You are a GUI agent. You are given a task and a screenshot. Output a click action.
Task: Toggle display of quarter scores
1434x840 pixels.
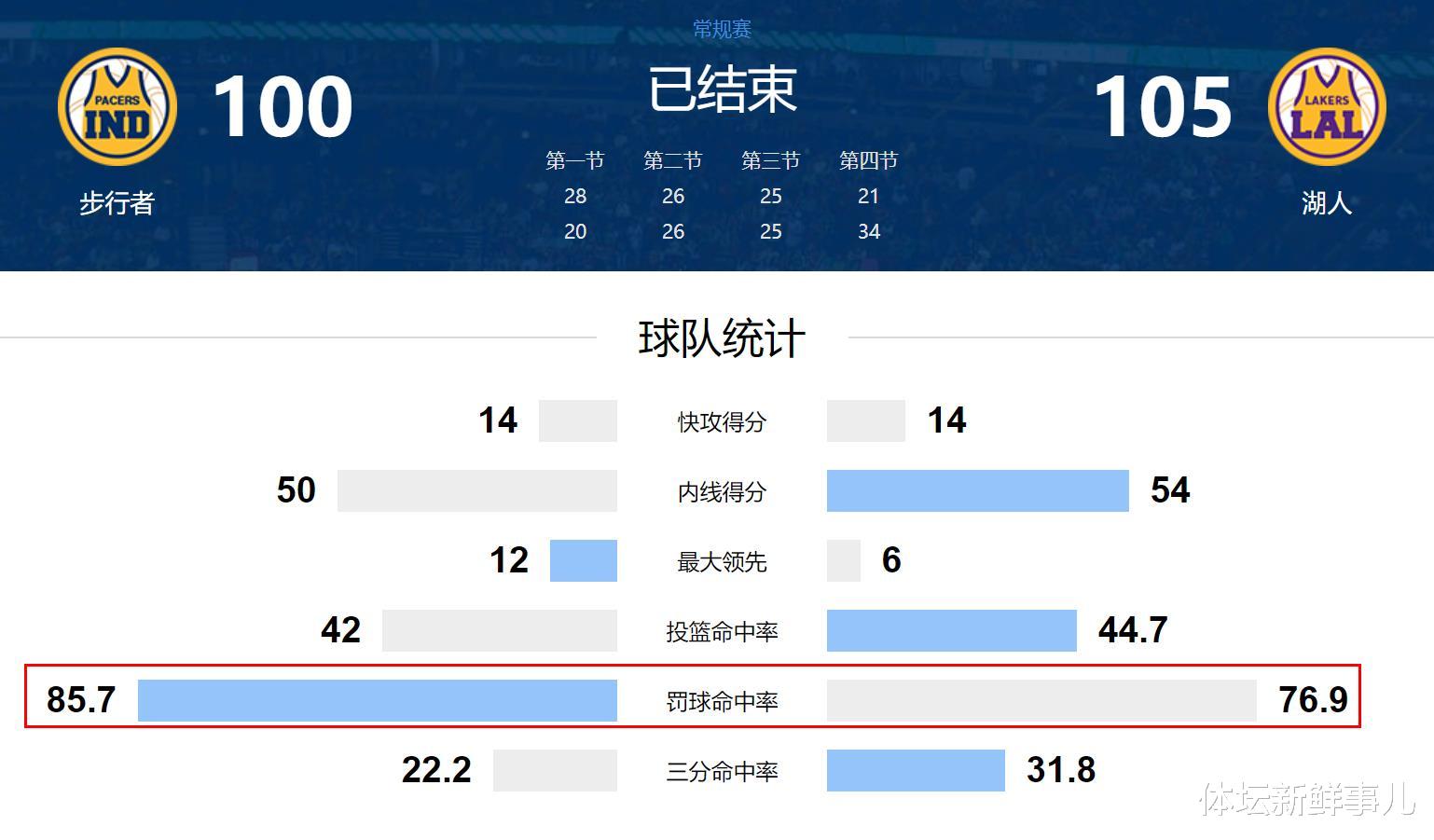(x=723, y=196)
